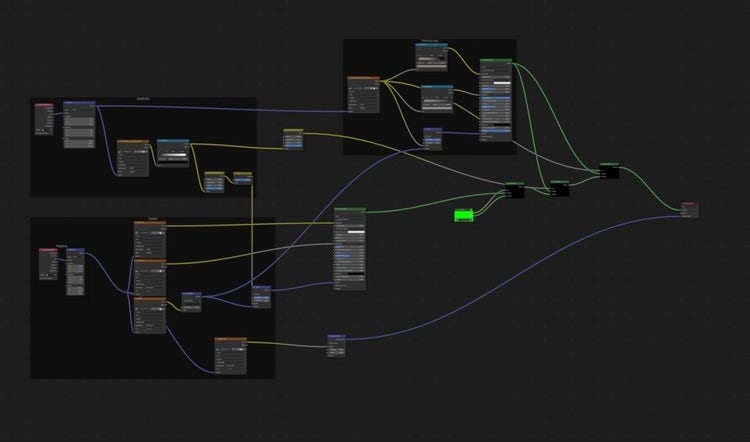Select the black mix node fed by the bright green node
The image size is (750, 442).
(x=515, y=189)
